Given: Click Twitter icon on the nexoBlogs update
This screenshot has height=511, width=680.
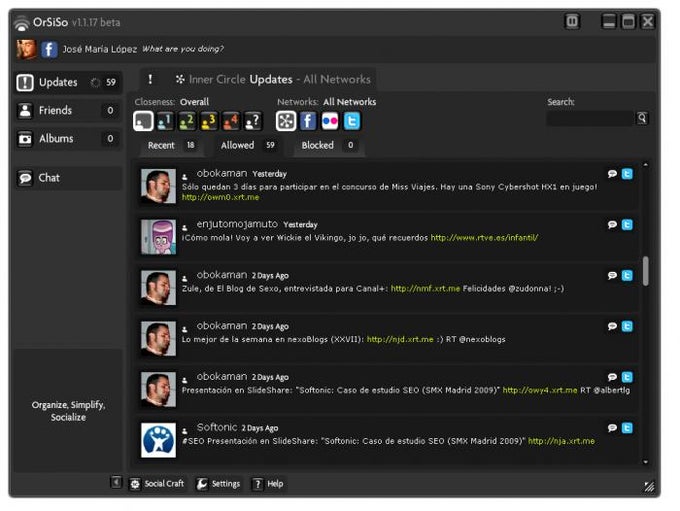Looking at the screenshot, I should (x=627, y=326).
